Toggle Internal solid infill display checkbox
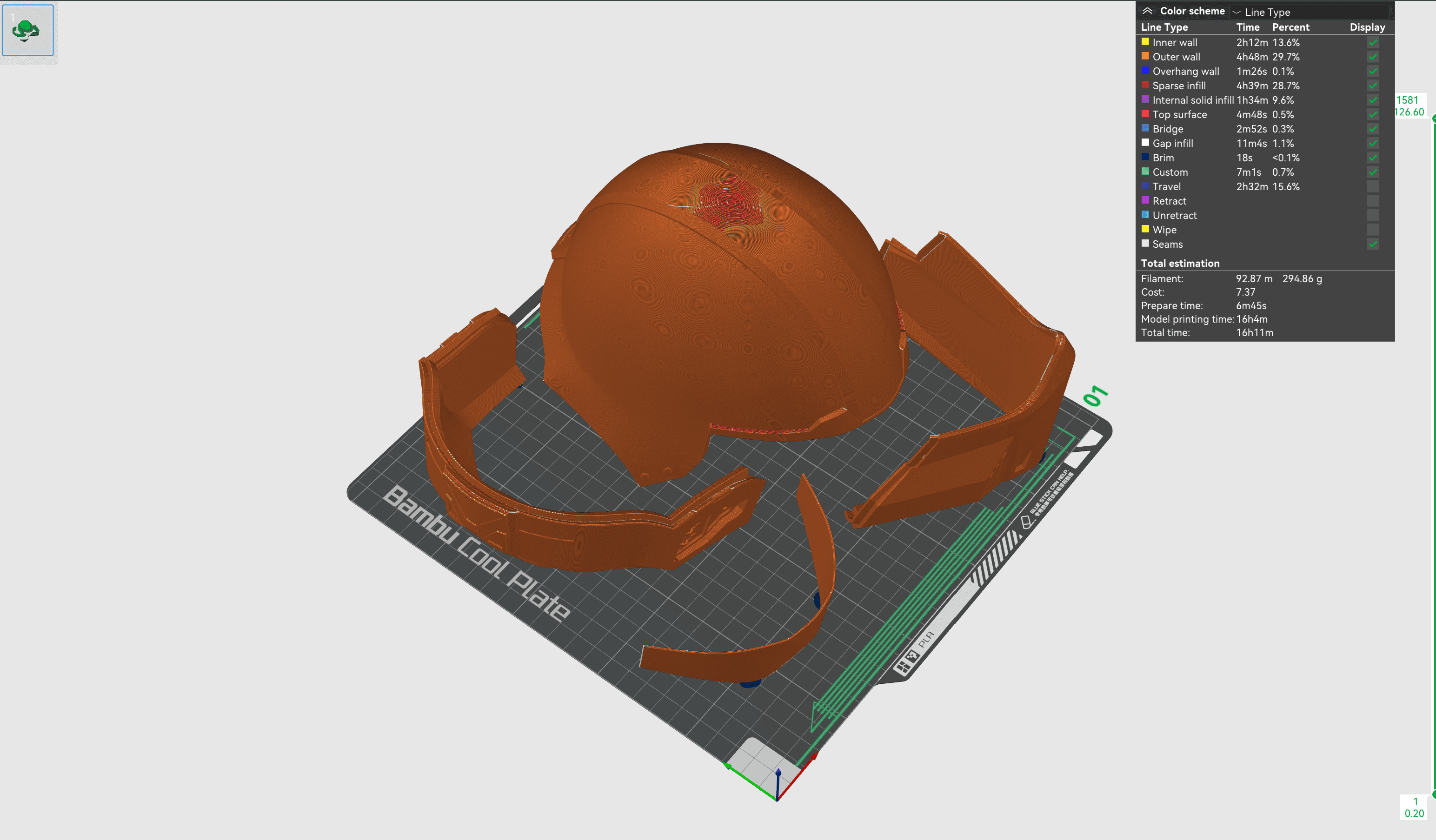 click(1373, 100)
